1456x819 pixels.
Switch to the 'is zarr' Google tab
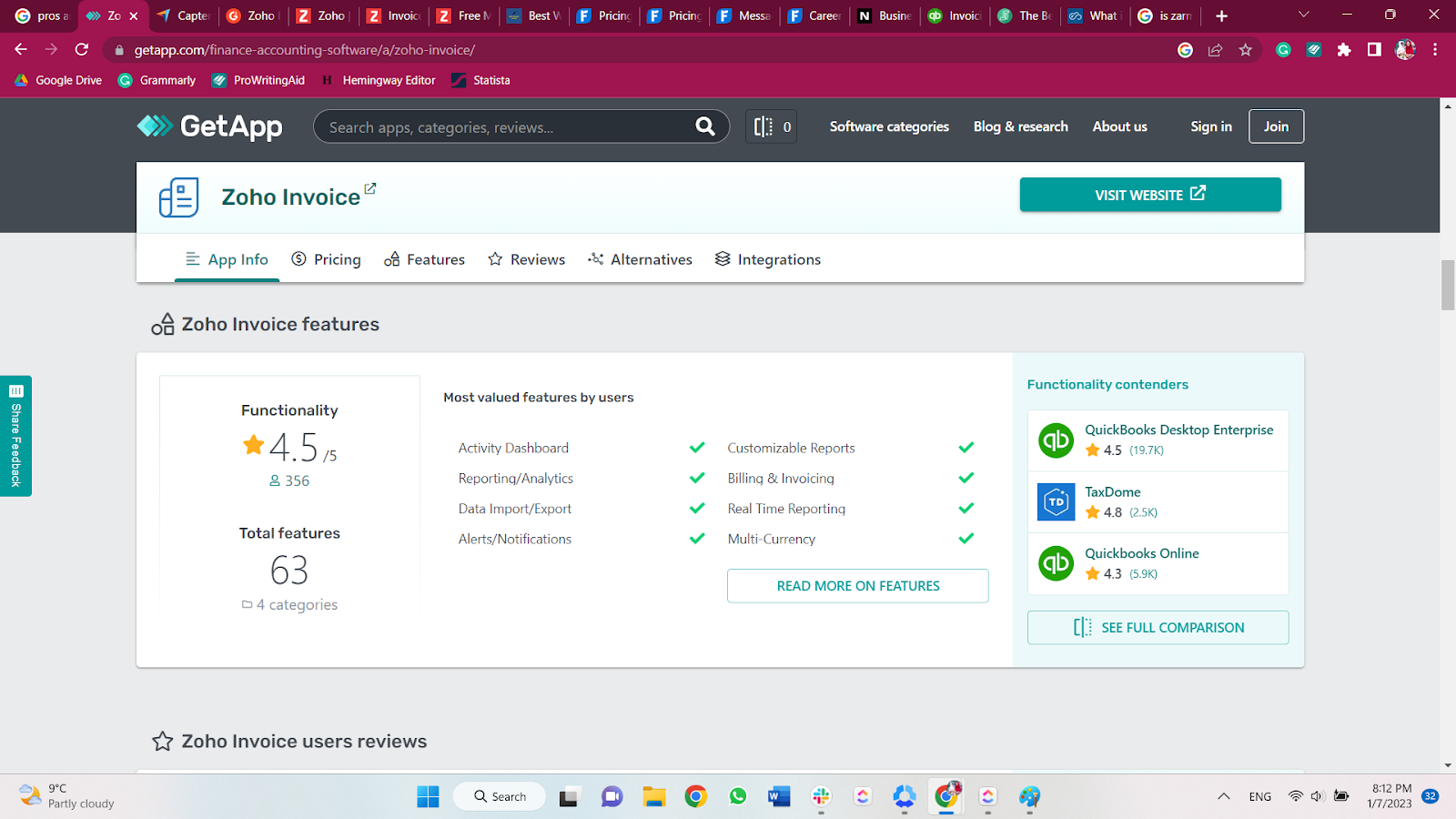coord(1165,15)
